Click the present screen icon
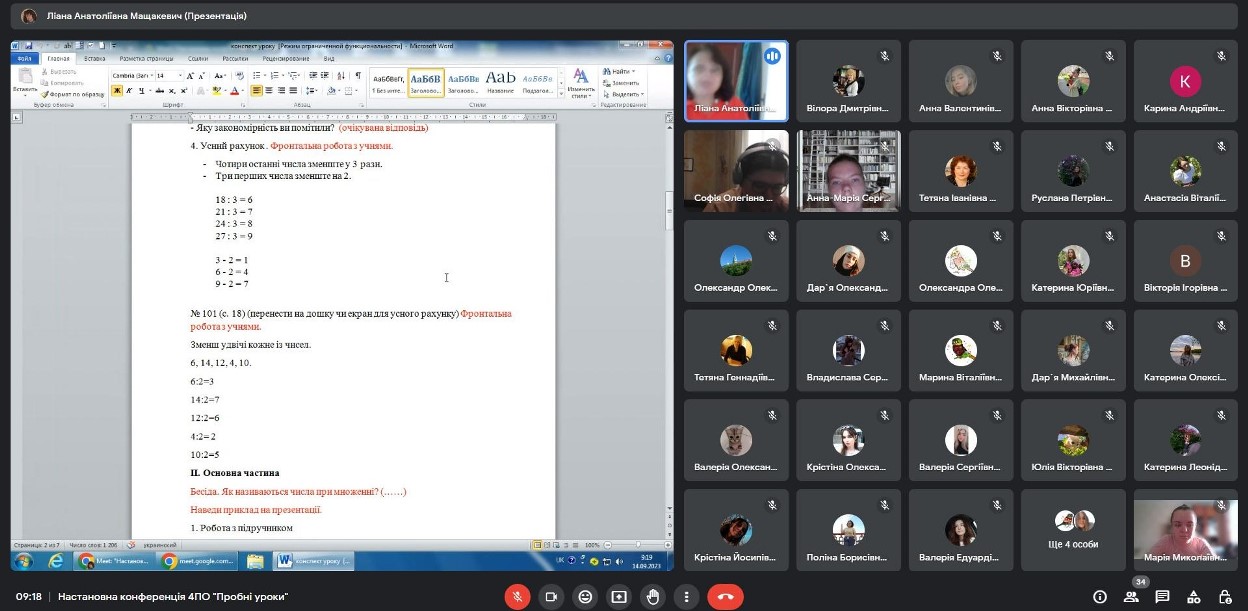The height and width of the screenshot is (611, 1248). pyautogui.click(x=619, y=597)
